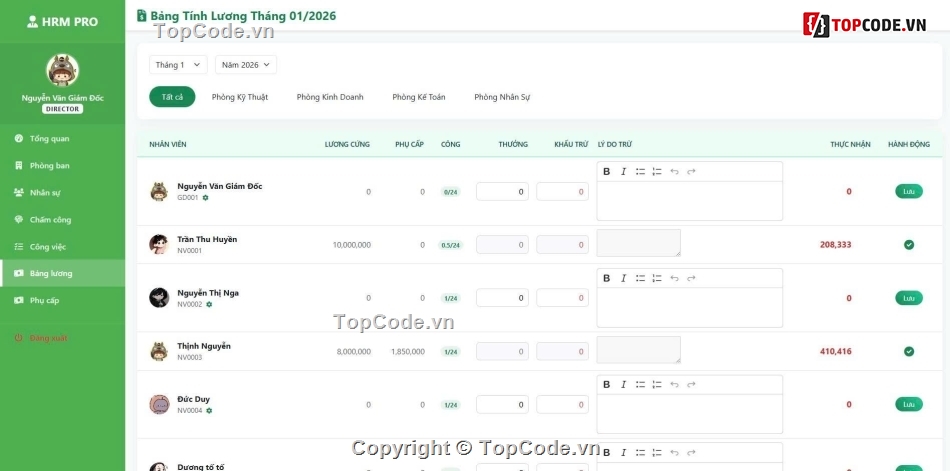Screen dimensions: 950x471
Task: Click Bold icon in Đức Duy row
Action: click(x=606, y=384)
